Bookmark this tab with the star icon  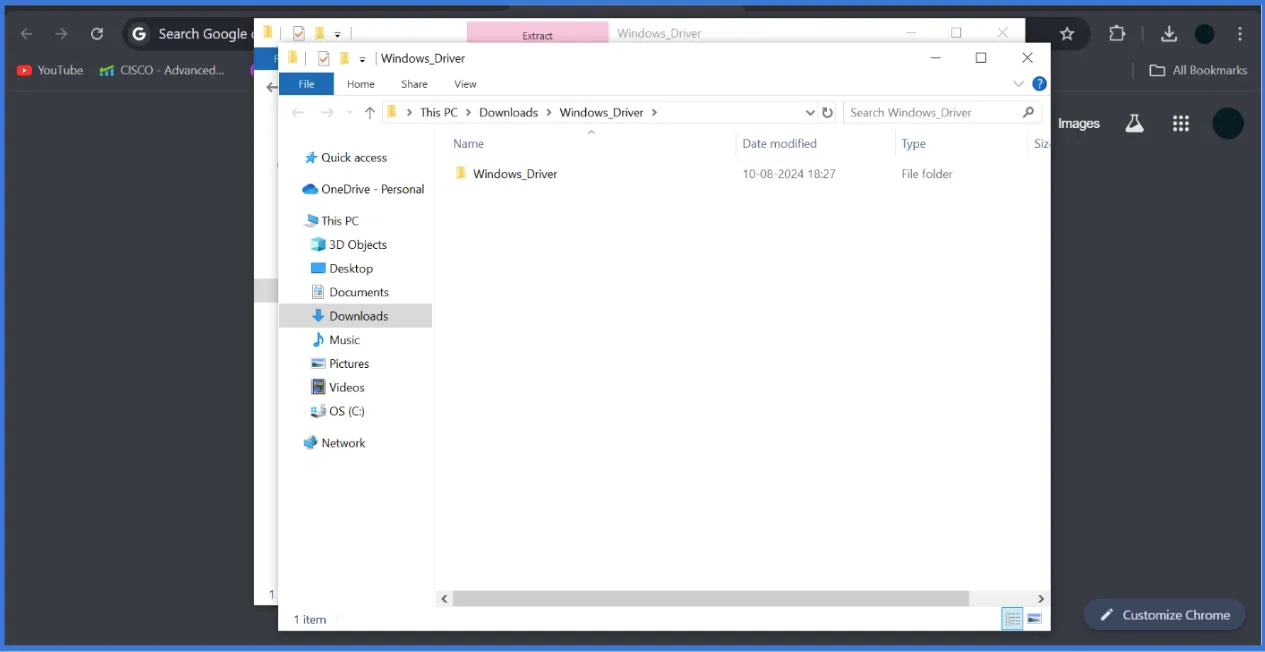(1067, 34)
